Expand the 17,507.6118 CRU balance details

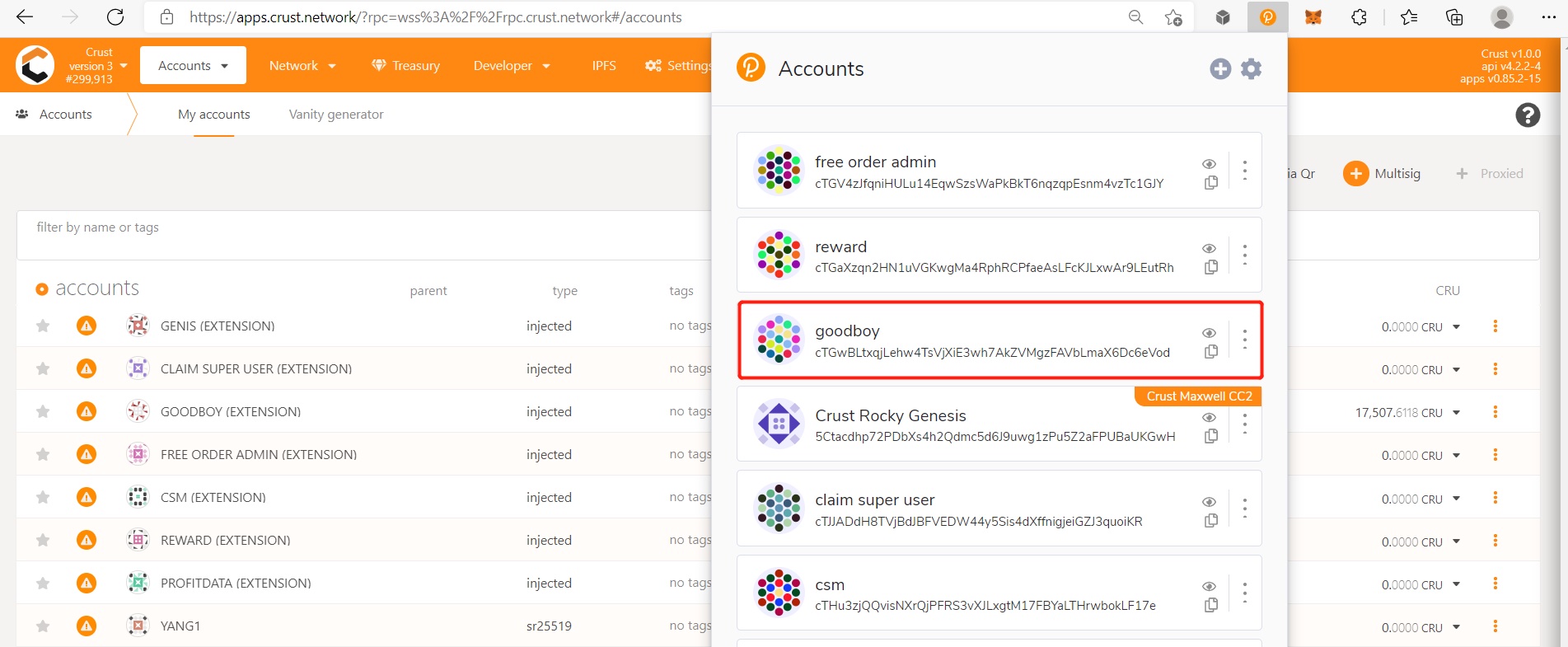(x=1456, y=413)
